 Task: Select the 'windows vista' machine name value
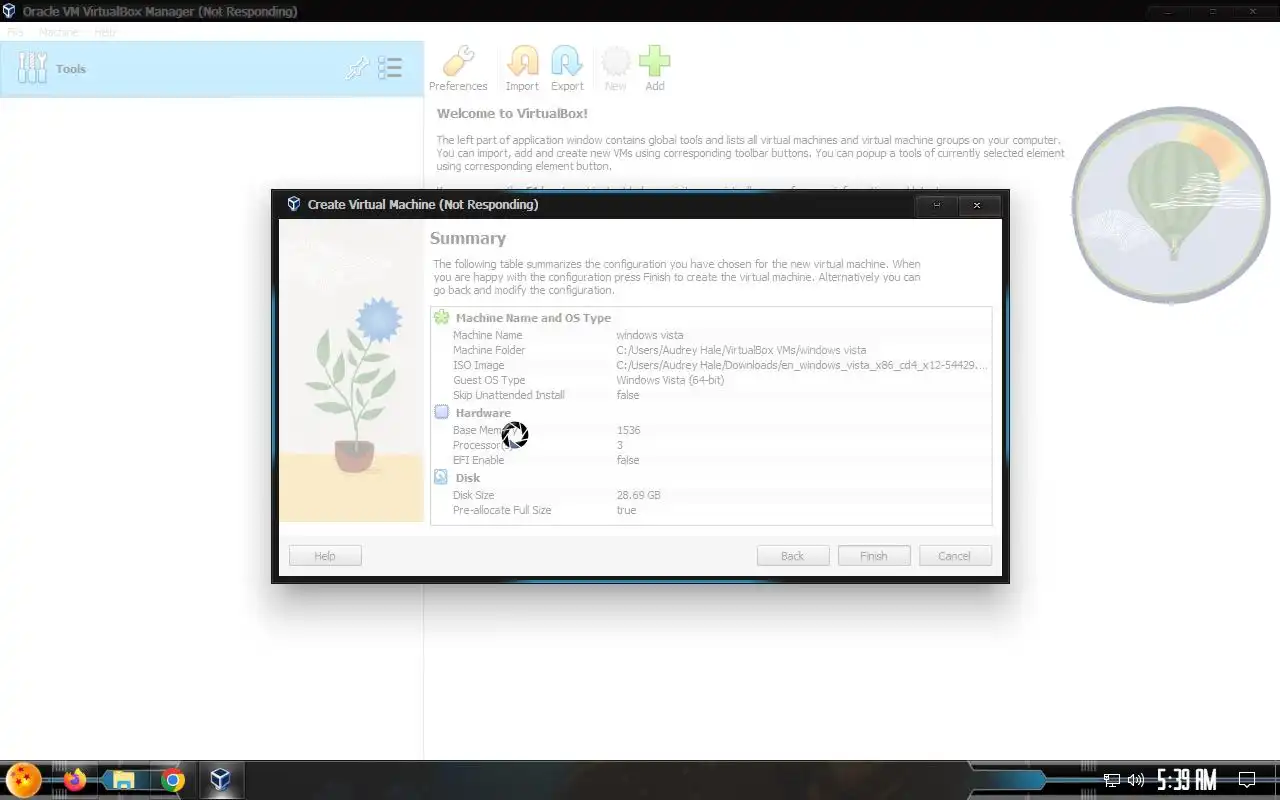coord(650,335)
